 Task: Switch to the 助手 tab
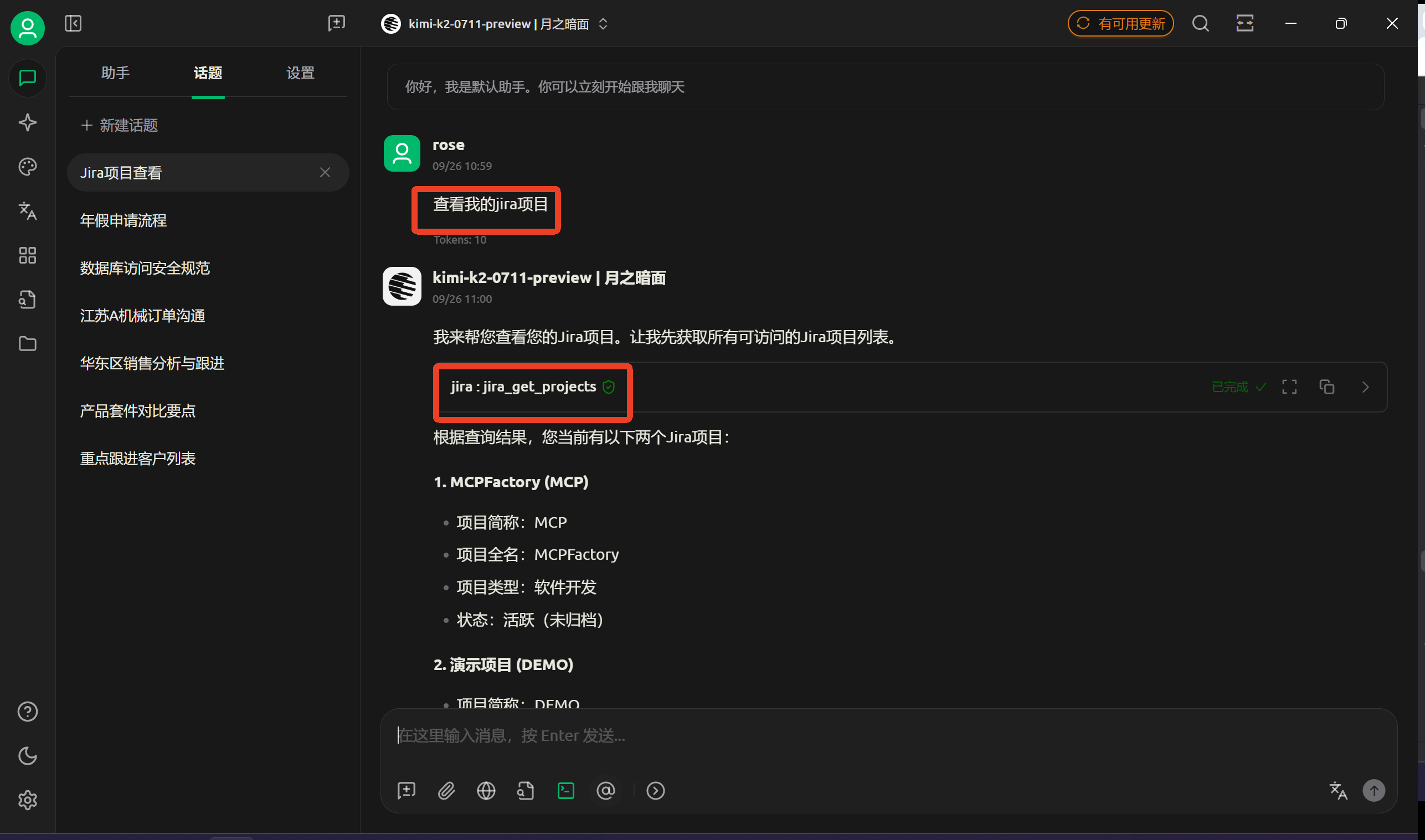[x=116, y=73]
